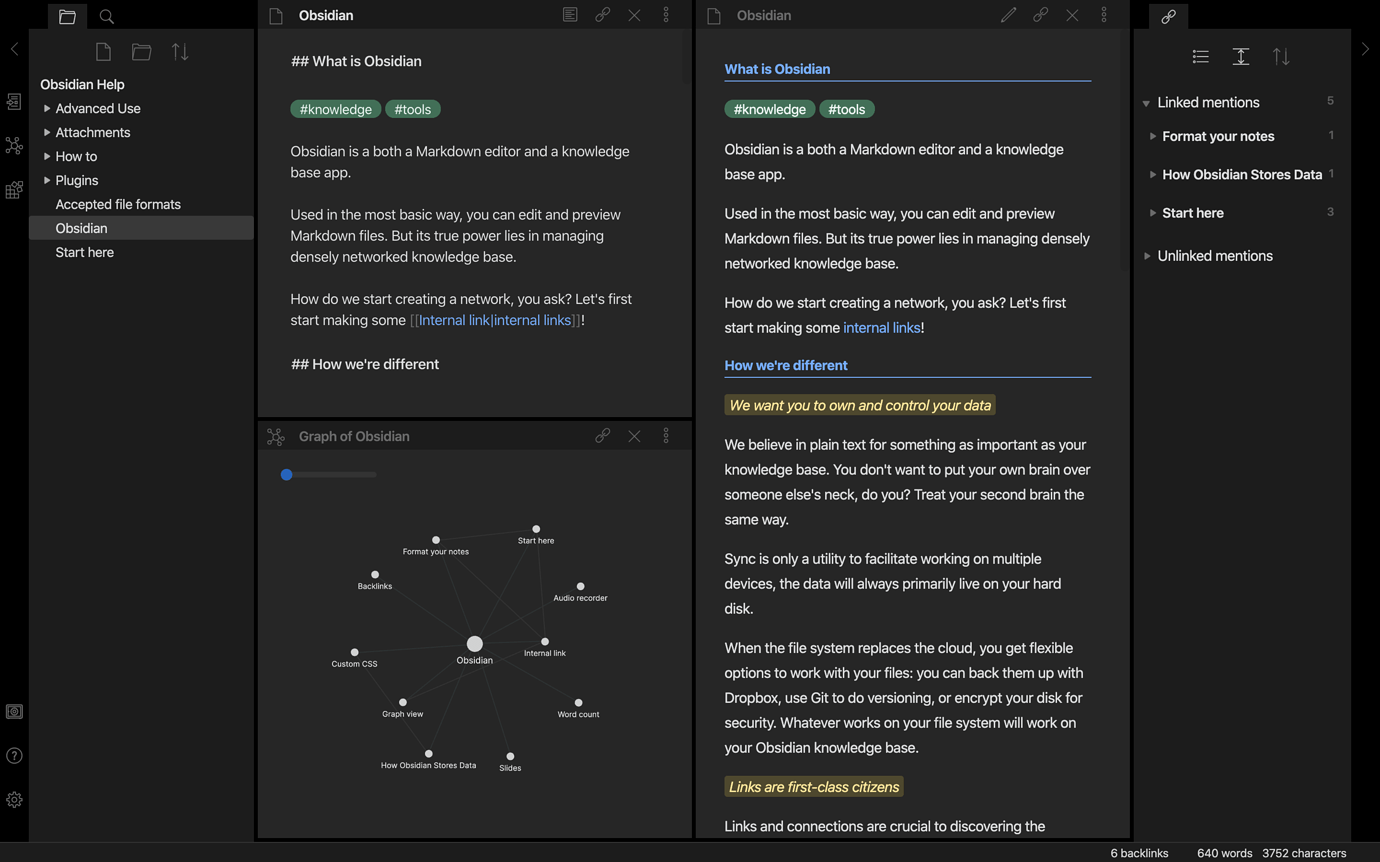Close the Obsidian preview pane
The image size is (1380, 862).
[x=1072, y=15]
